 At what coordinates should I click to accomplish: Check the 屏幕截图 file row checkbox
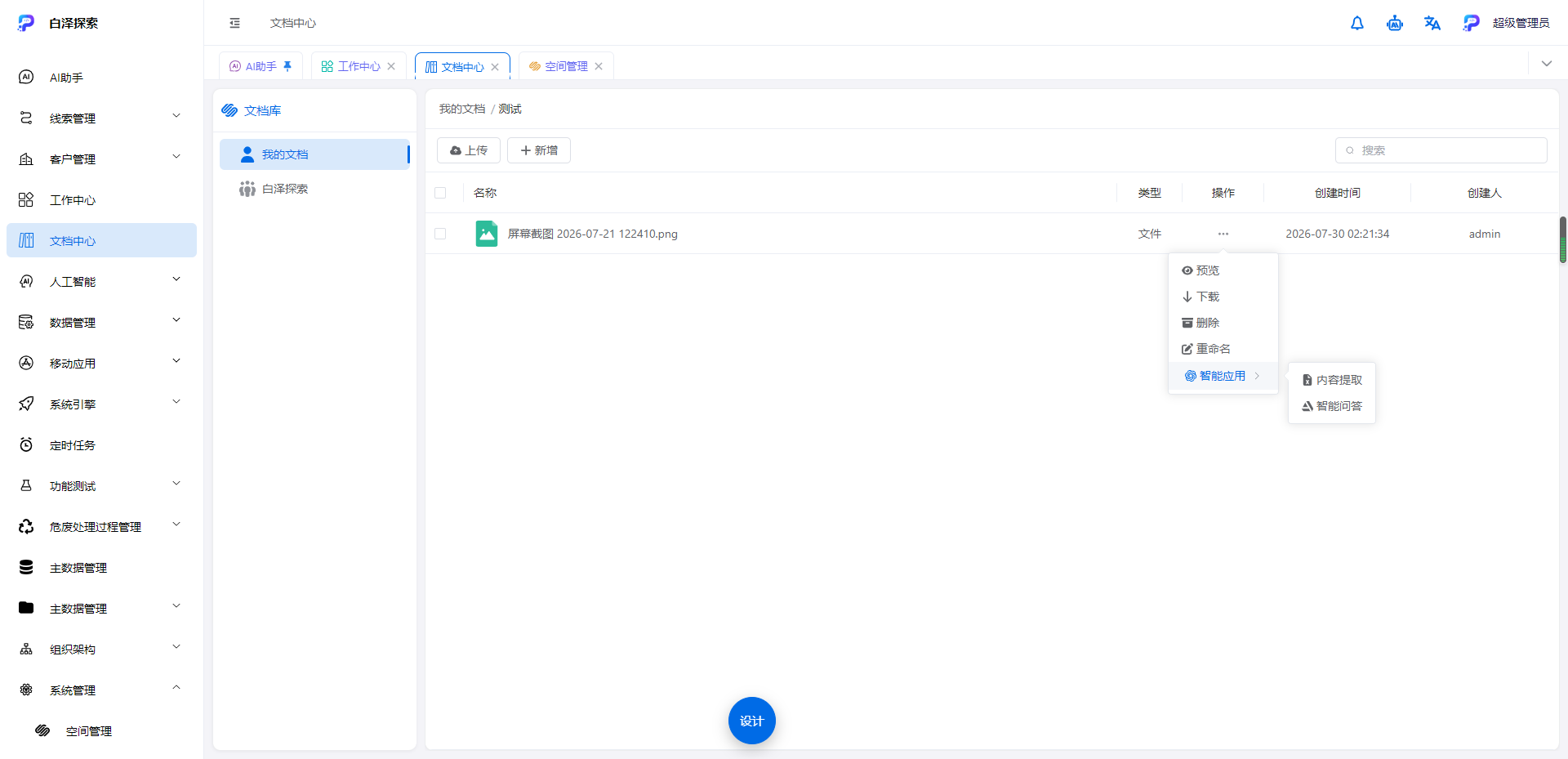click(440, 234)
